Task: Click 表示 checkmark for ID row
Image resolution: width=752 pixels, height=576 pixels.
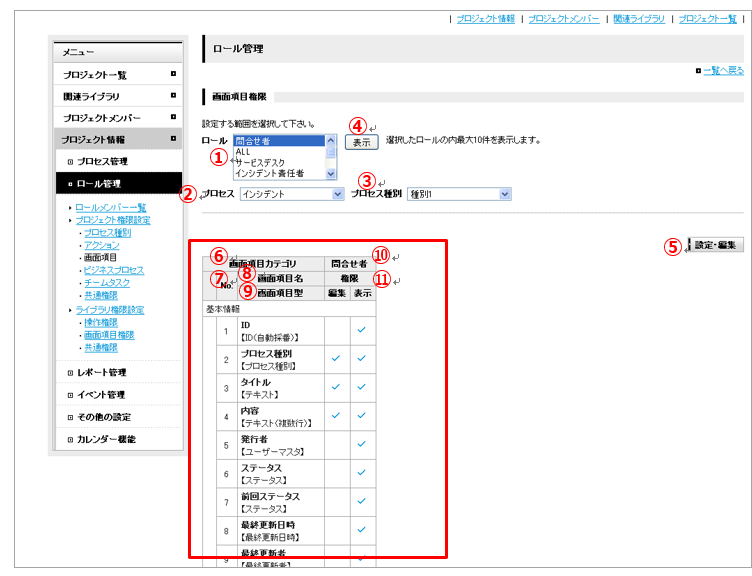Action: point(362,329)
